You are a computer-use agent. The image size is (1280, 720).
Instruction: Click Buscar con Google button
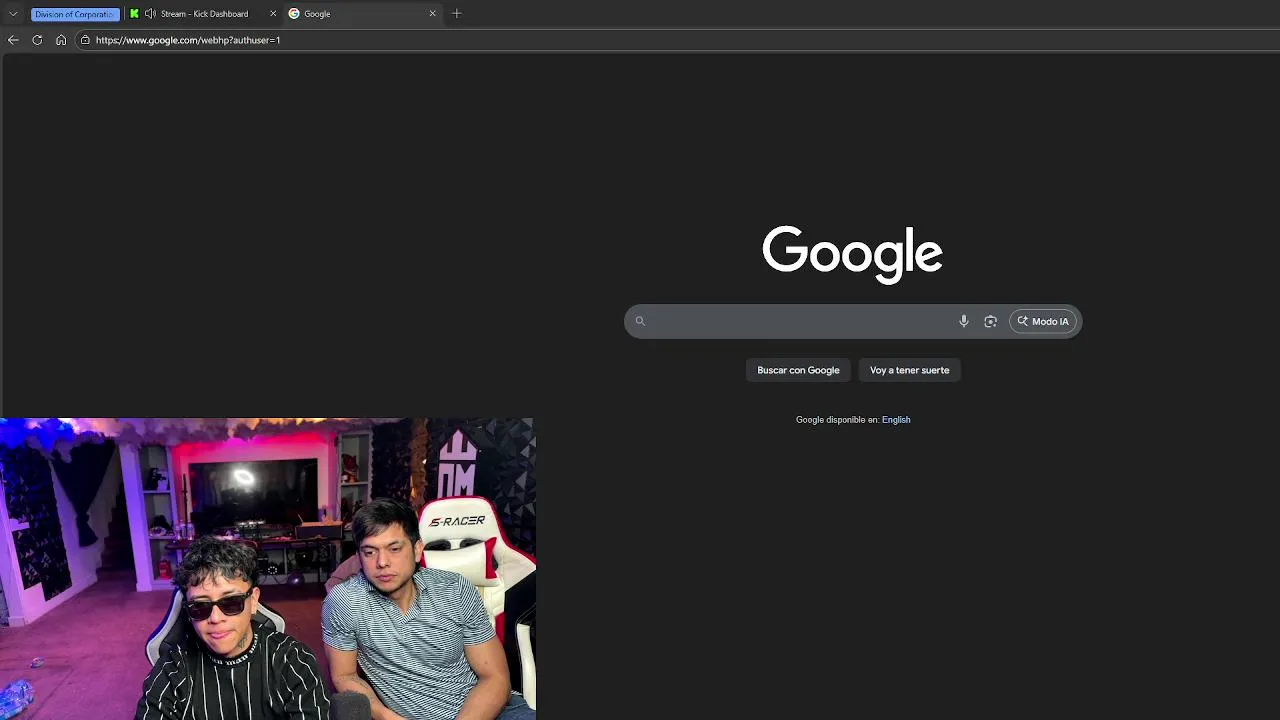pos(798,370)
